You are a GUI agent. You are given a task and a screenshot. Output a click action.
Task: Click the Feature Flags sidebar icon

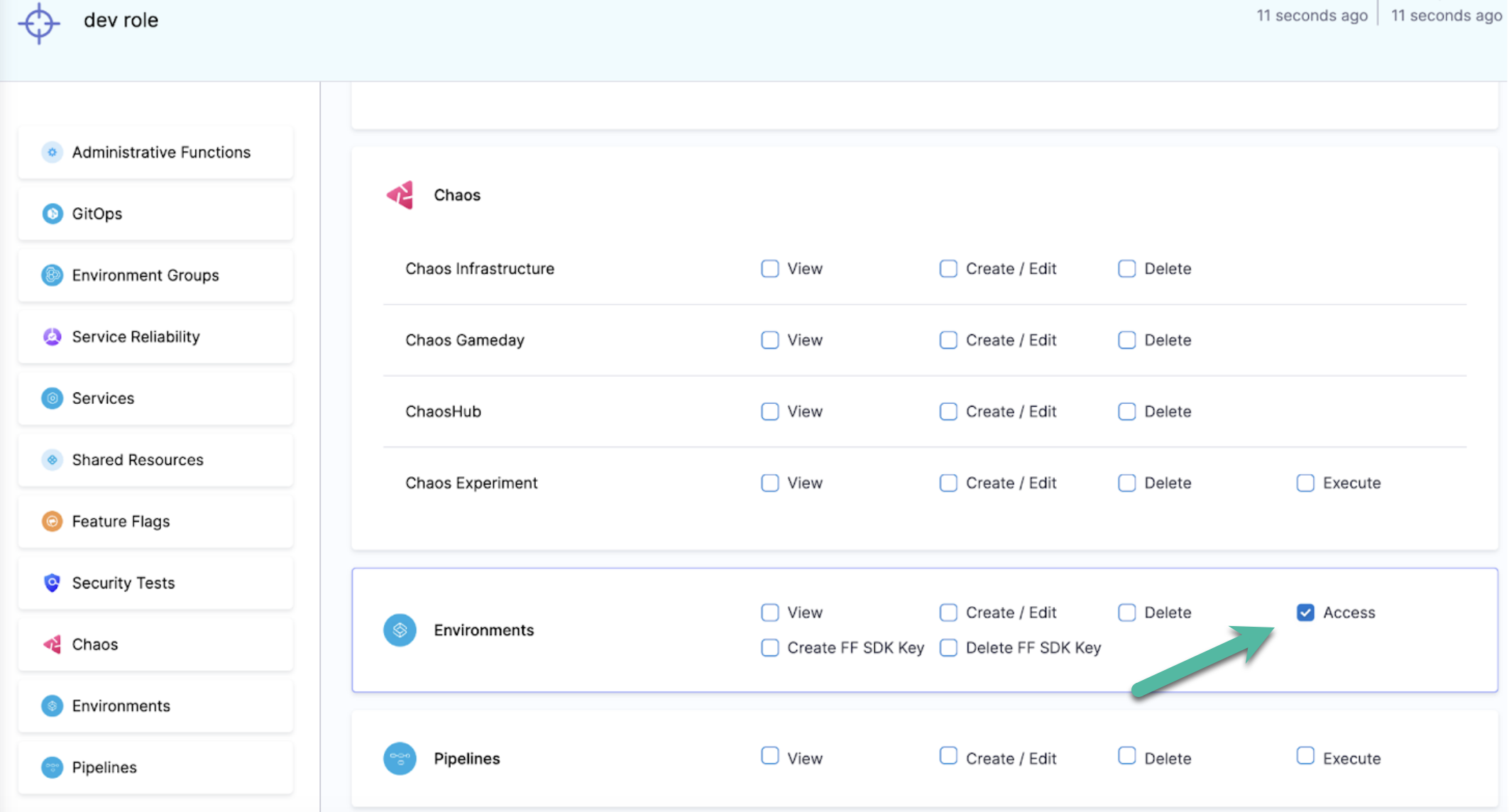(x=52, y=522)
